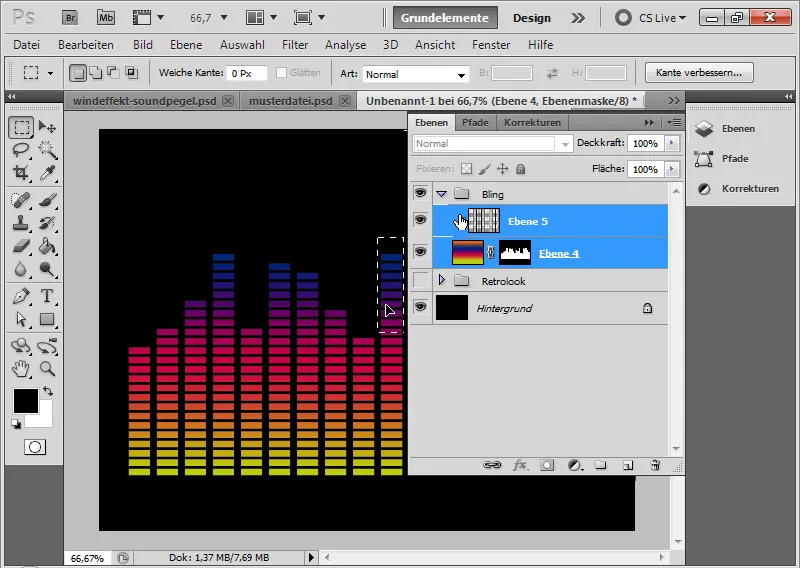This screenshot has height=568, width=800.
Task: Hide the Ebene 5 layer
Action: tap(420, 220)
